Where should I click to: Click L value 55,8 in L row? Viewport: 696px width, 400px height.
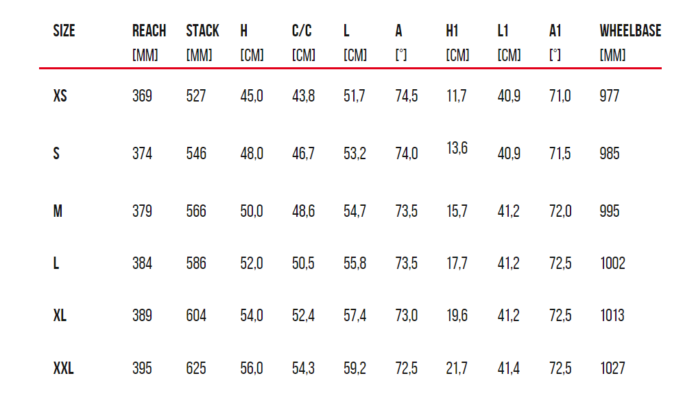click(355, 263)
